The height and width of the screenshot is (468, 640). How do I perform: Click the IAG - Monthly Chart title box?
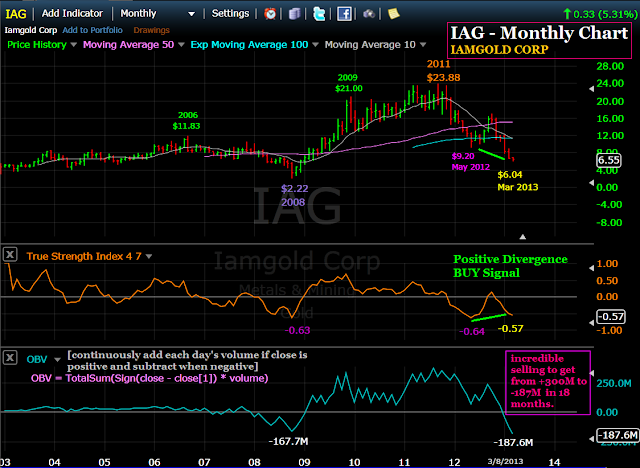click(540, 40)
